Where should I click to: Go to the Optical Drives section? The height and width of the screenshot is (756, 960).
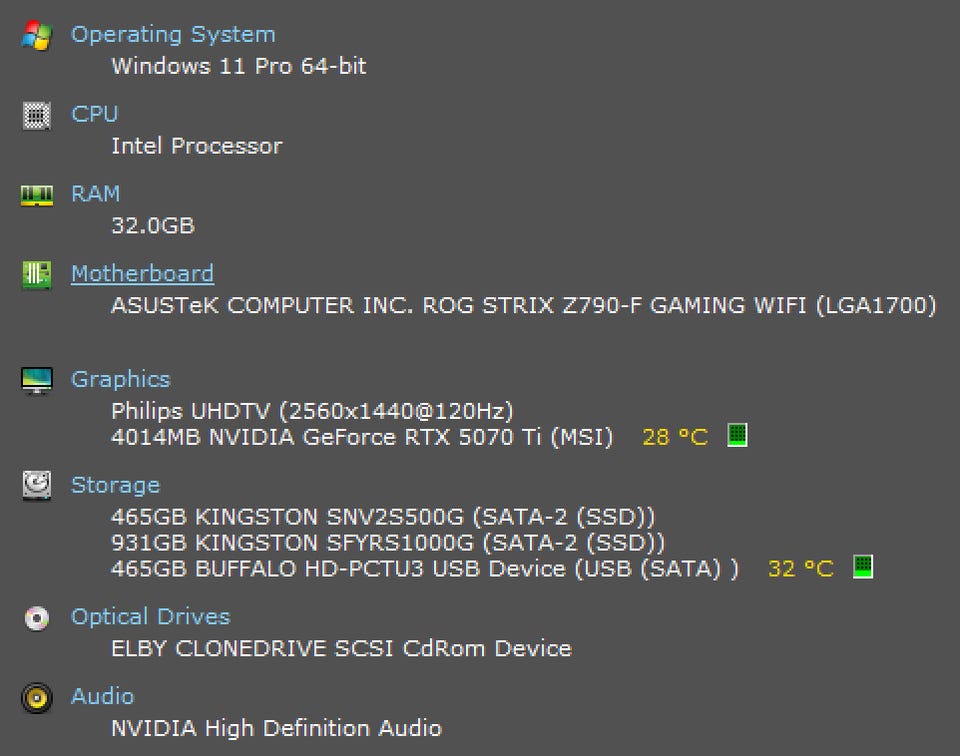tap(150, 617)
